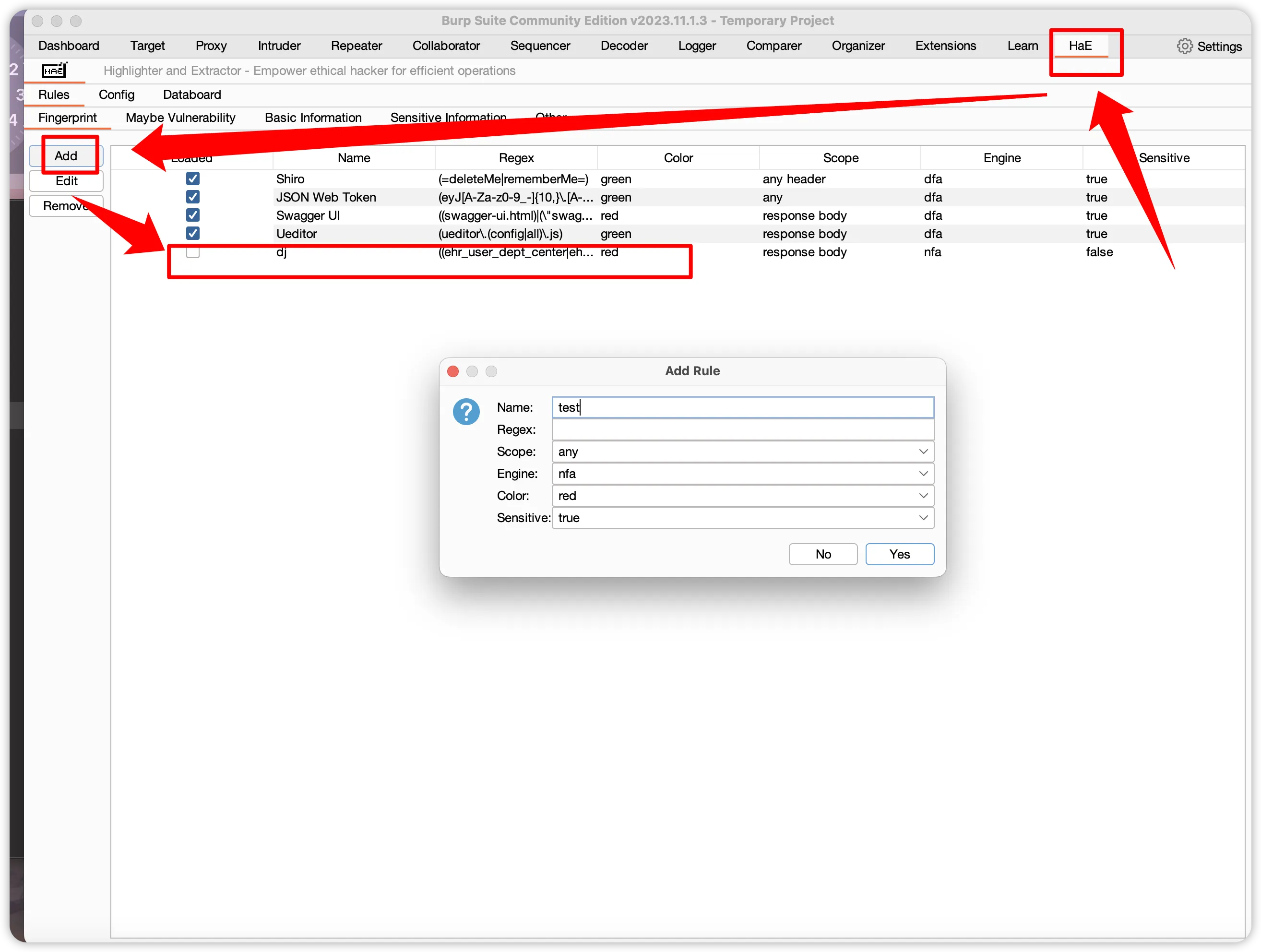Click the (ueditor\.(config|all)\.js) regex cell

coord(516,234)
